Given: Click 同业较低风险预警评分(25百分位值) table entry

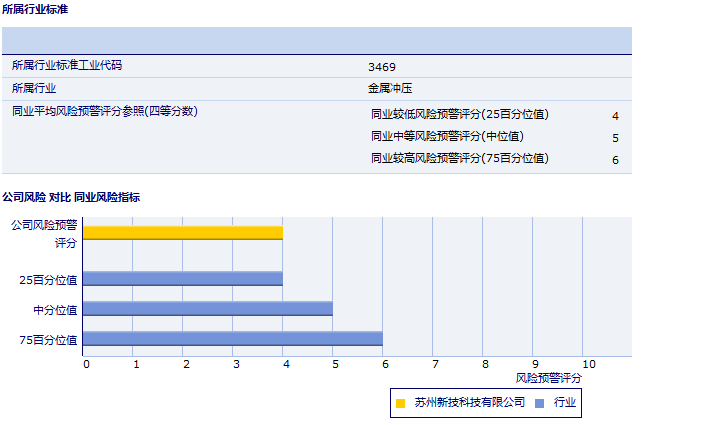Looking at the screenshot, I should [x=459, y=114].
